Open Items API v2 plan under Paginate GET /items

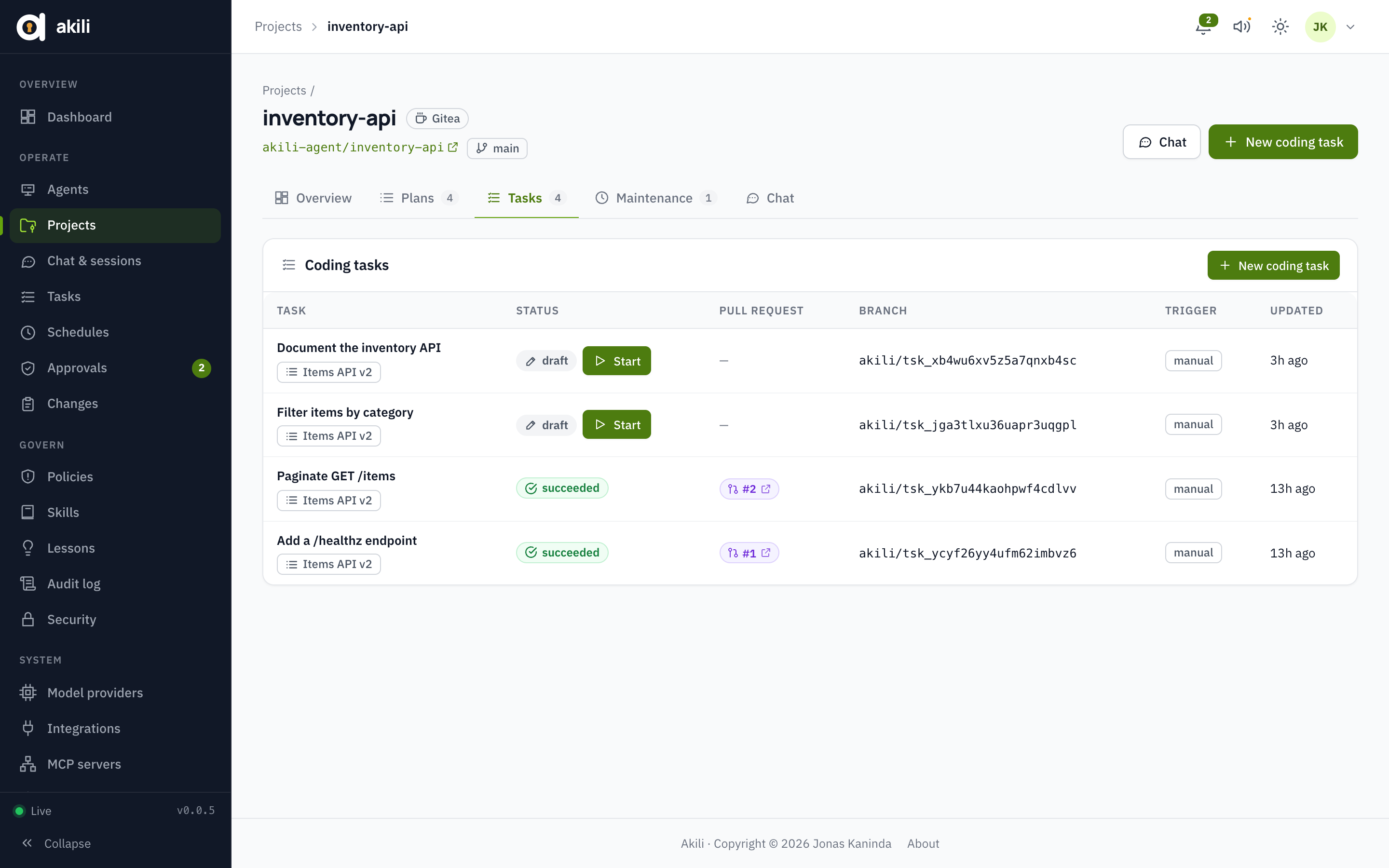tap(329, 500)
